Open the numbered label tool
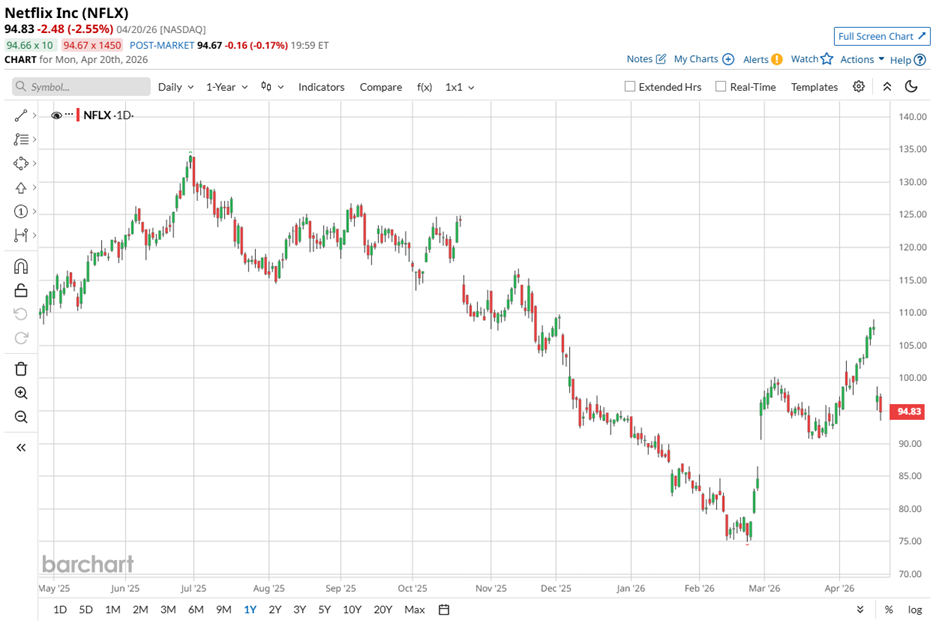 coord(21,211)
